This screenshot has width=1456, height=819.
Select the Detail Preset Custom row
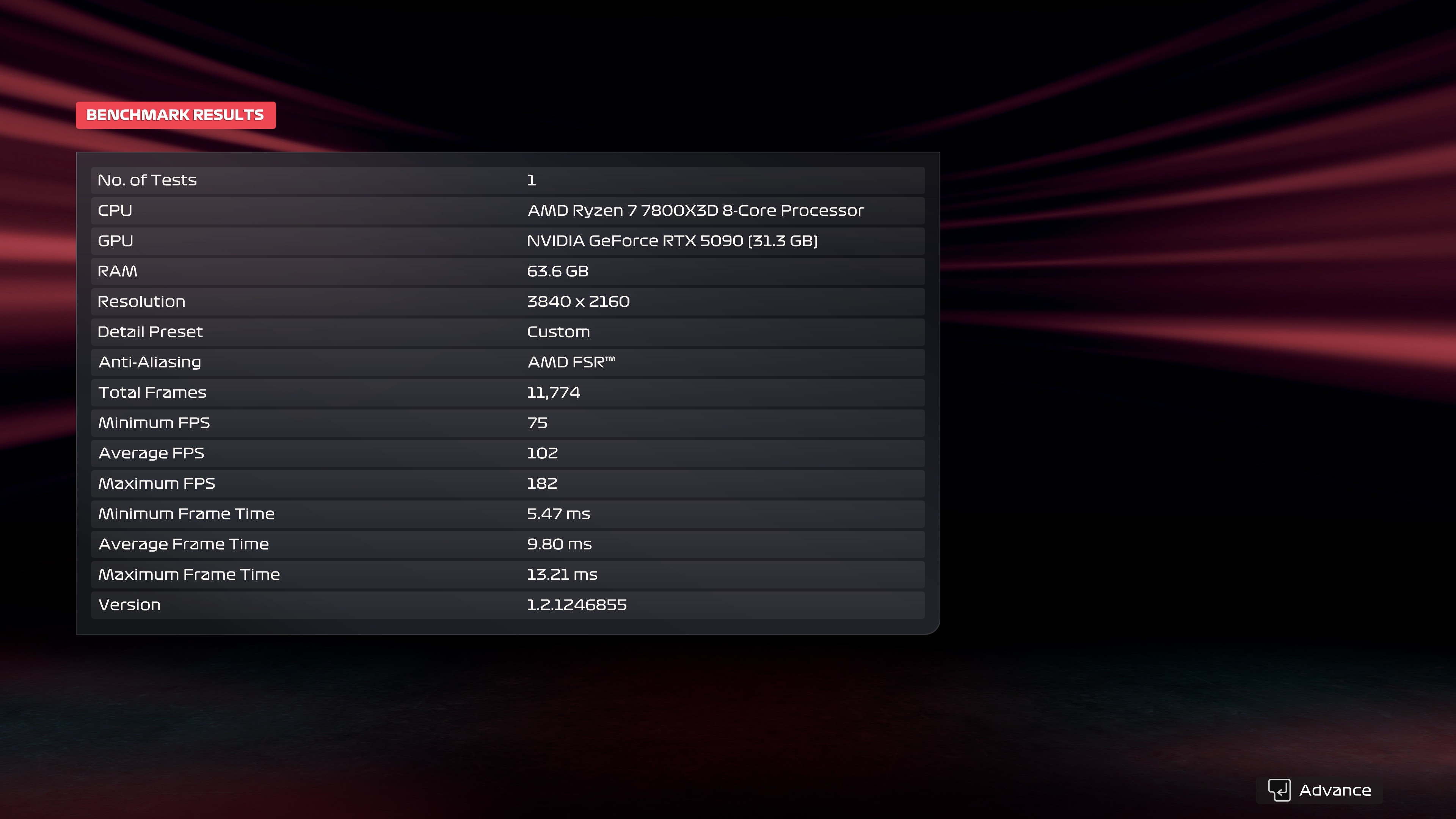click(x=507, y=333)
